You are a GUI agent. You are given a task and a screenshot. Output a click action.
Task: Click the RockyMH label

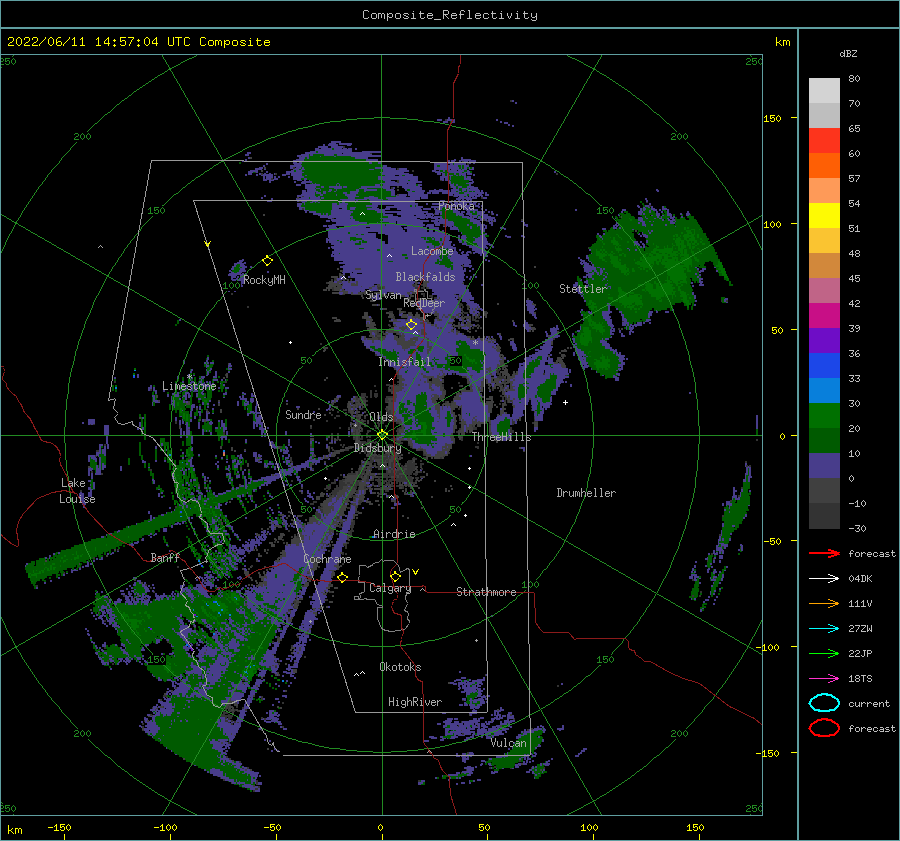tap(264, 280)
